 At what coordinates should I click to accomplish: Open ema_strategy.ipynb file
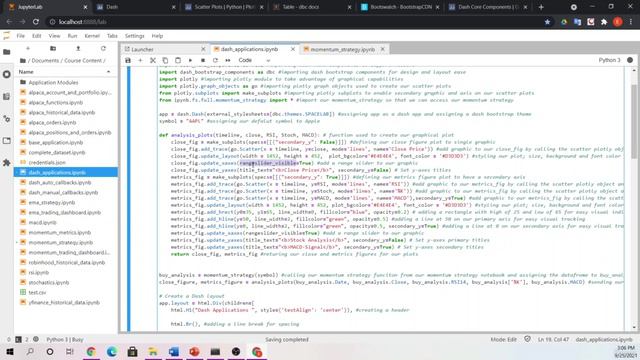click(x=52, y=202)
